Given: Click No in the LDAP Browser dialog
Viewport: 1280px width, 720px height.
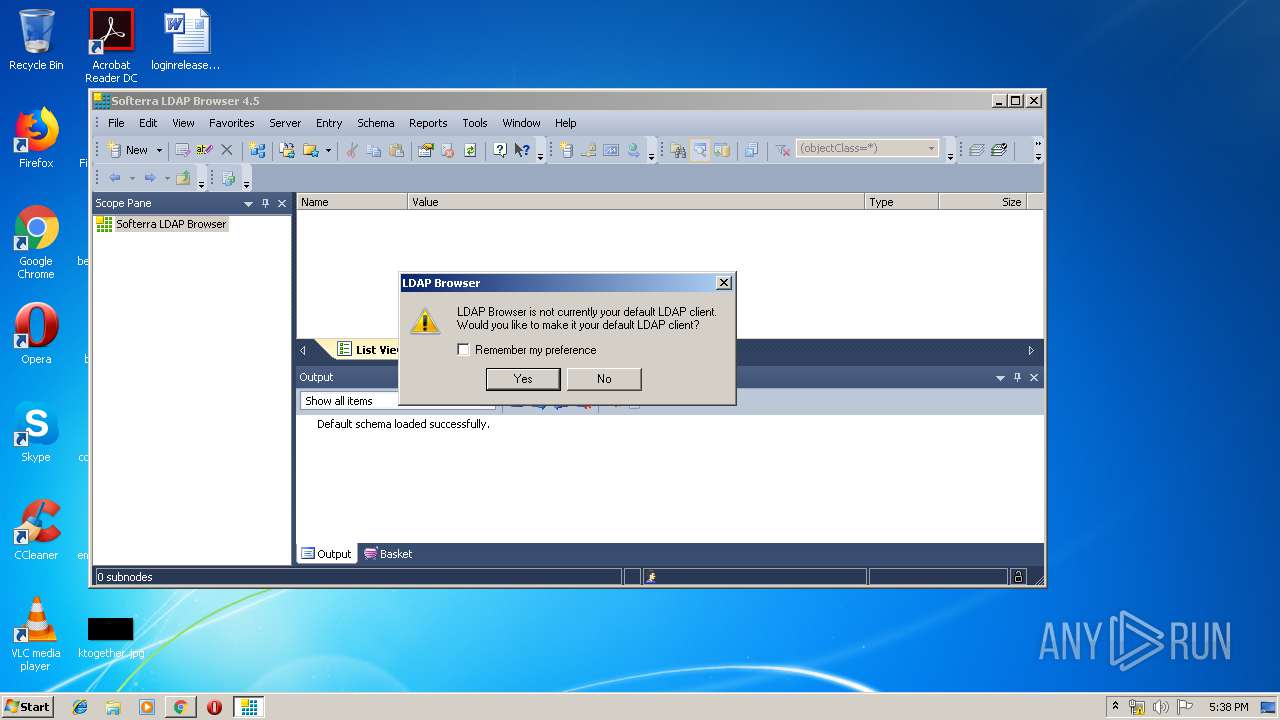Looking at the screenshot, I should pos(604,379).
